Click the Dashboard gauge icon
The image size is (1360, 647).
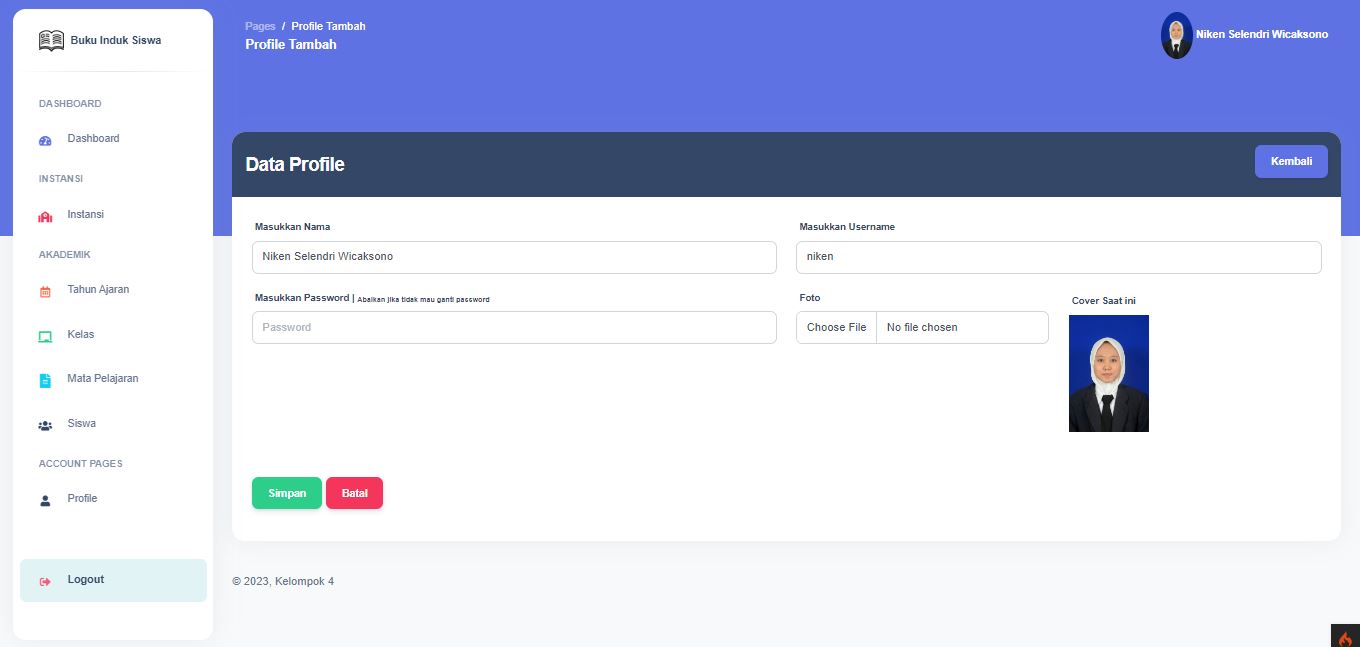tap(45, 141)
